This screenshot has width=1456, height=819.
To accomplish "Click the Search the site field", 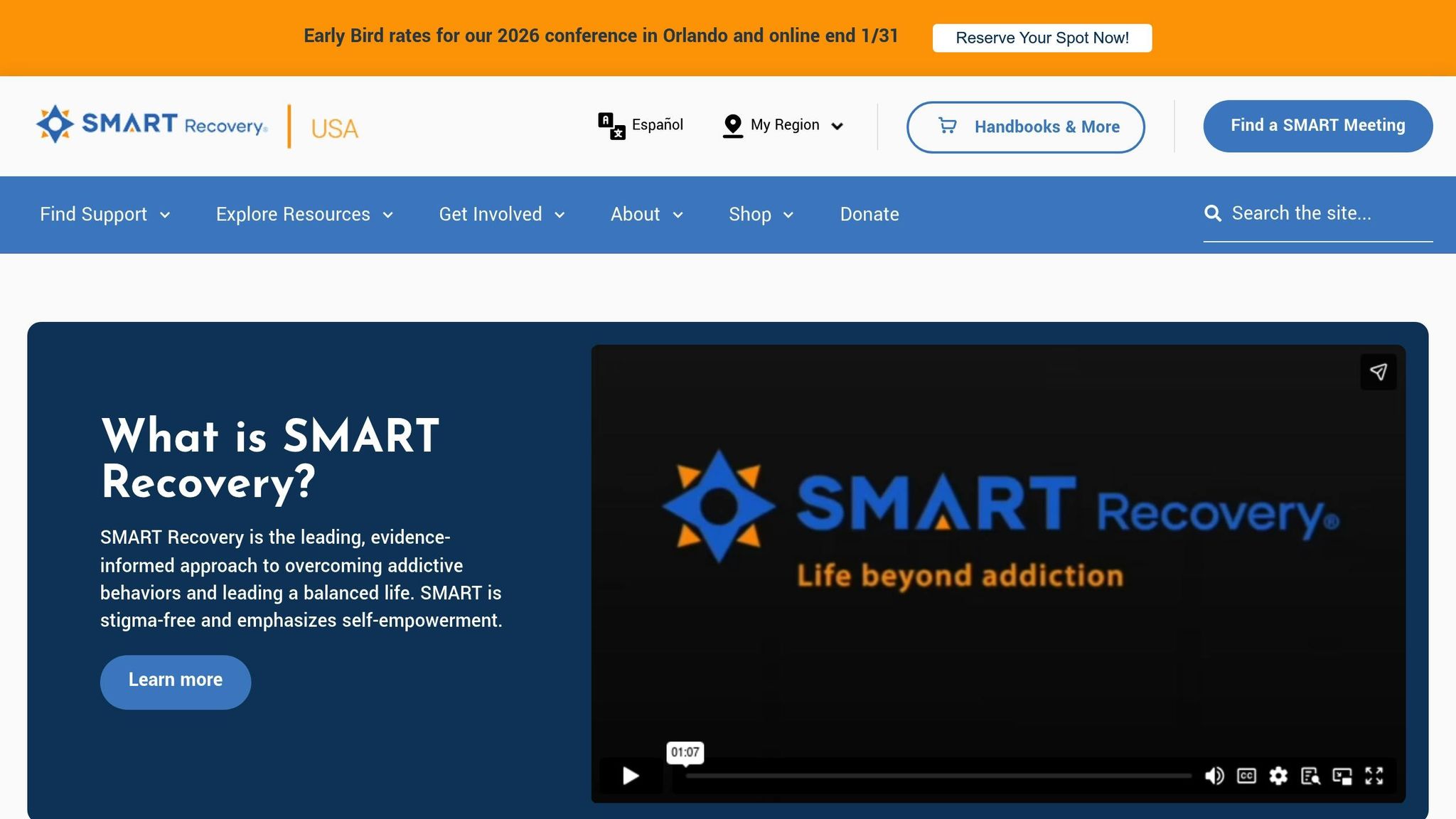I will 1317,213.
